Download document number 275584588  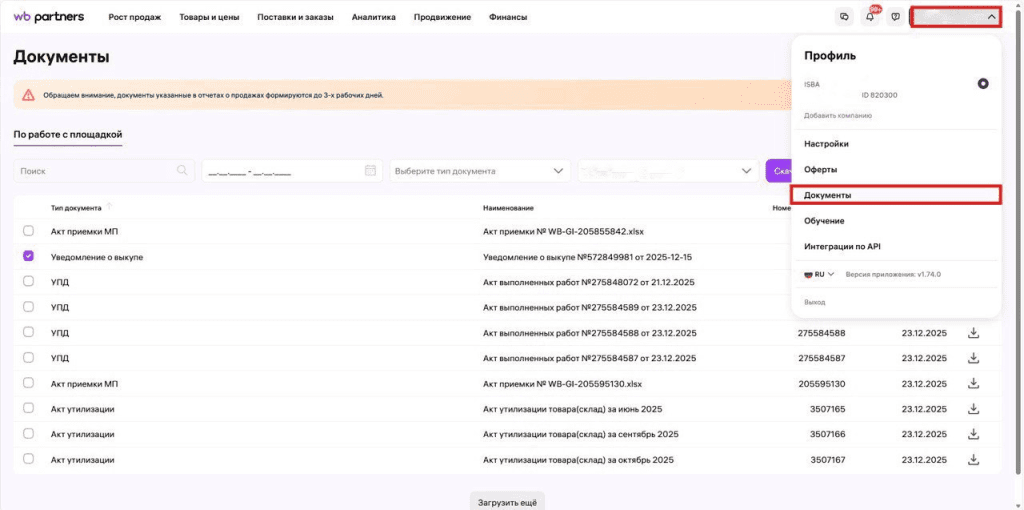[x=973, y=333]
